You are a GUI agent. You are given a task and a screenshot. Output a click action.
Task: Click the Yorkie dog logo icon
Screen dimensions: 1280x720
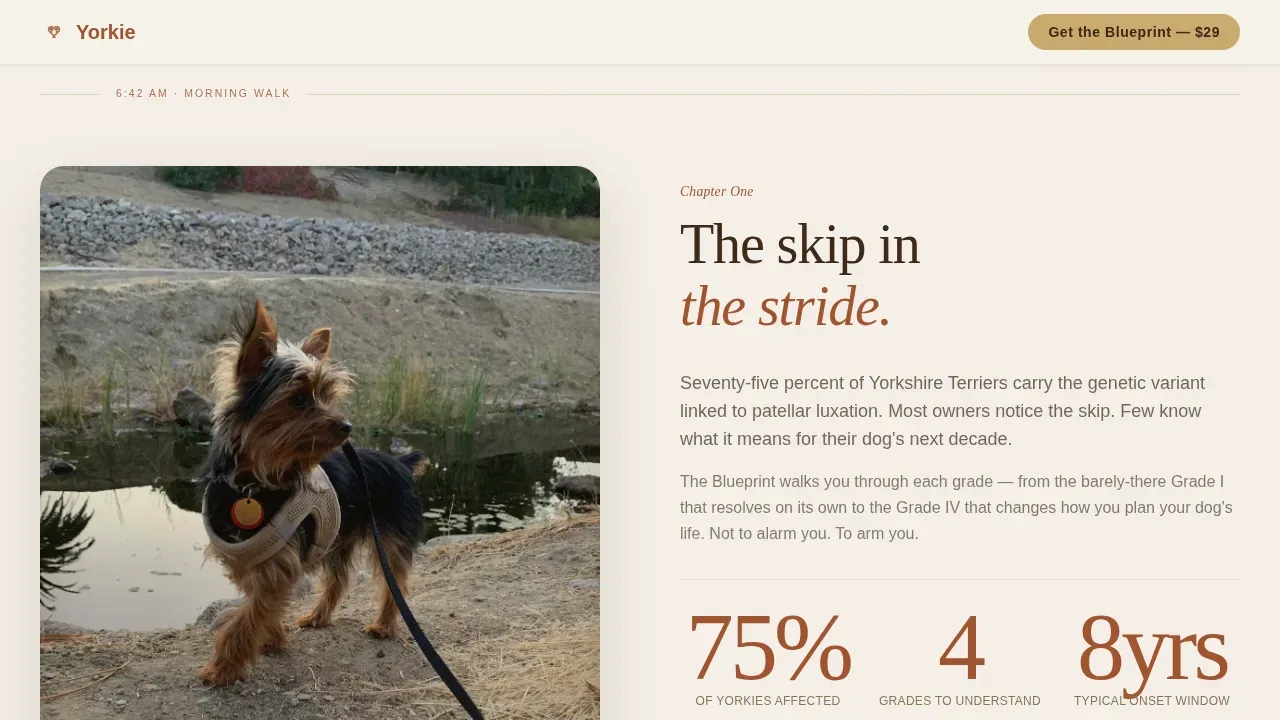[54, 32]
